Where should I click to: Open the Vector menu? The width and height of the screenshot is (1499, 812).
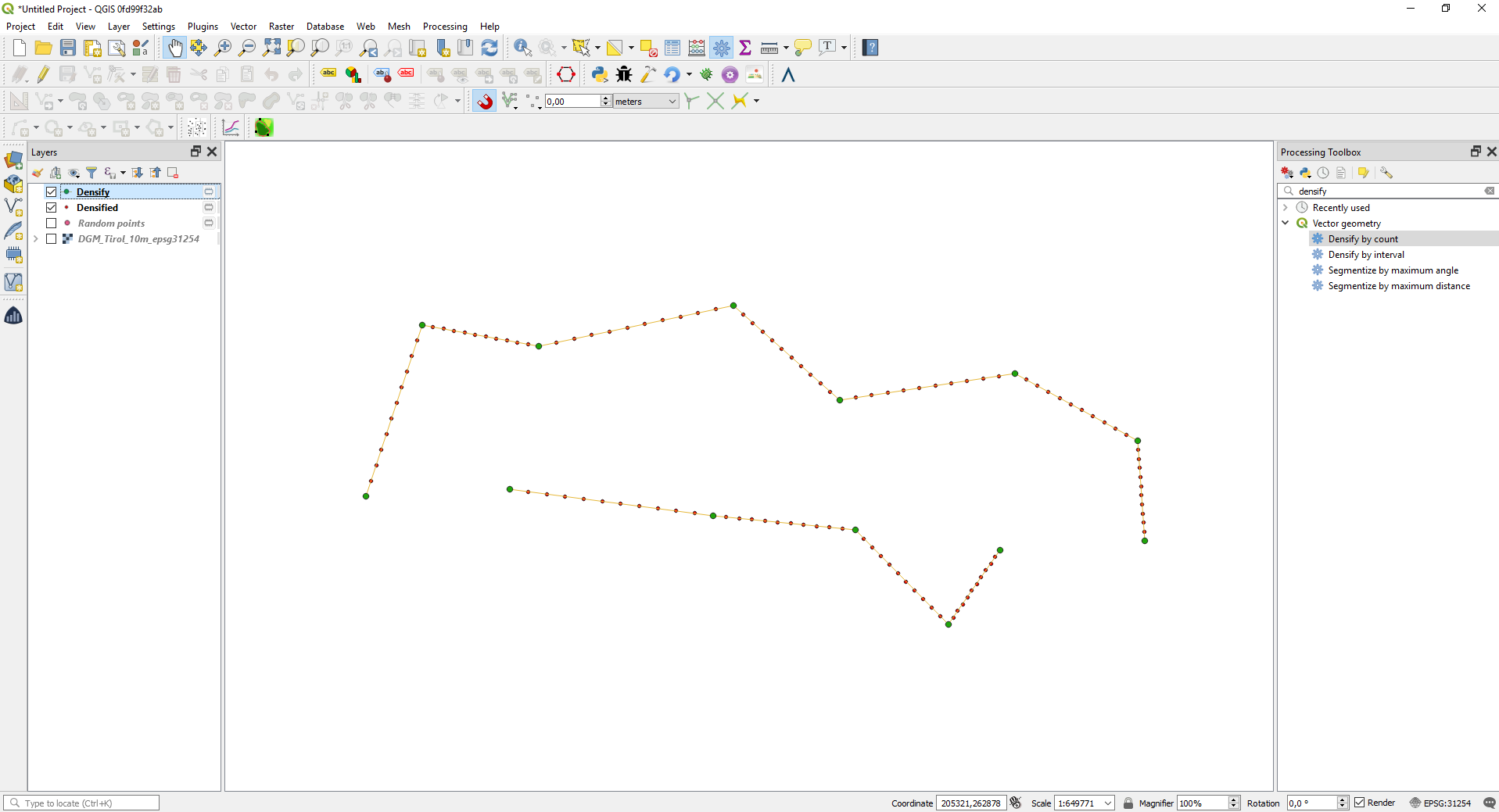pos(243,27)
